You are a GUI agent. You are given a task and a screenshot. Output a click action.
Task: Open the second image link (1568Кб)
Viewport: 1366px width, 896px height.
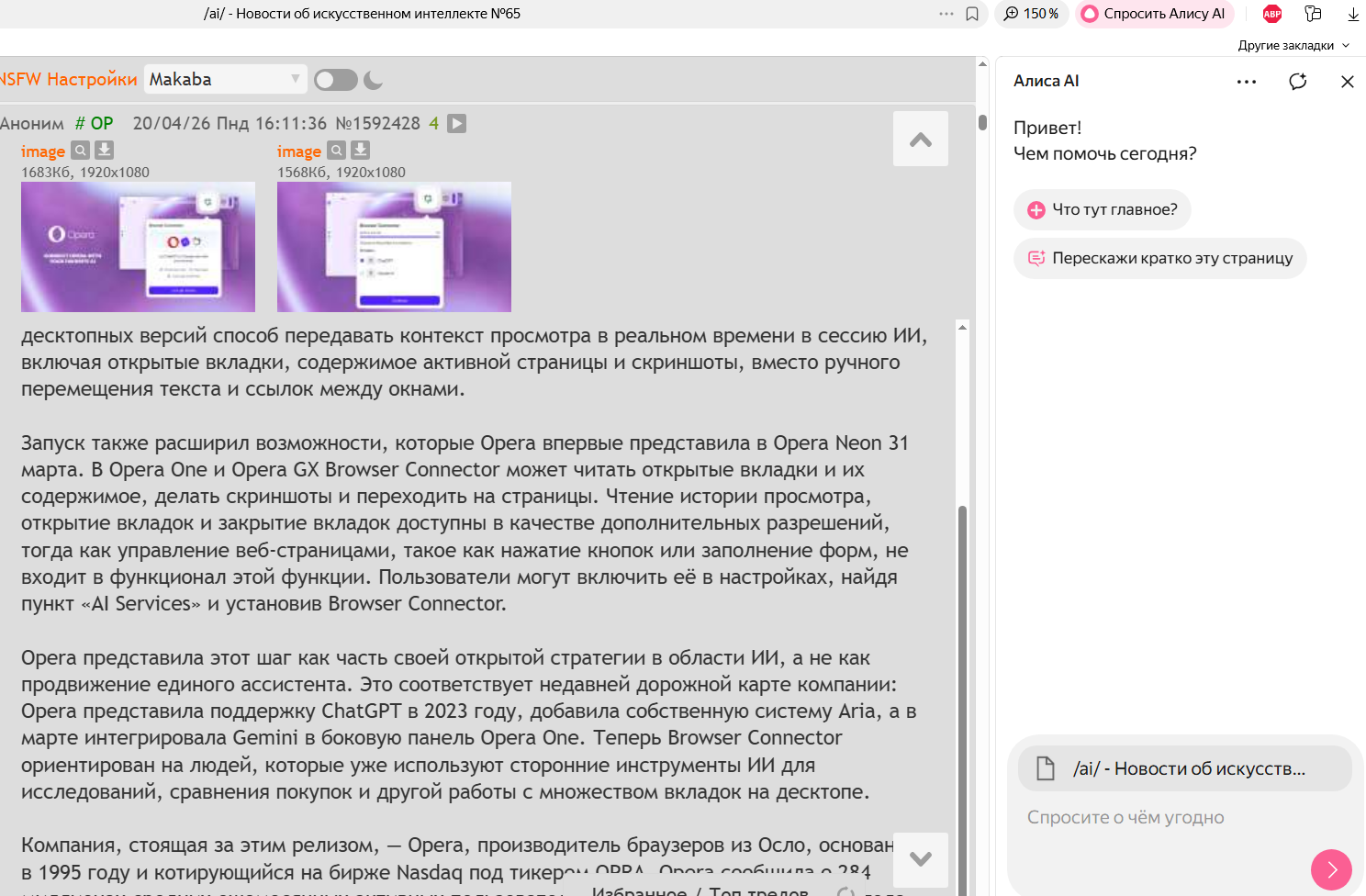tap(299, 151)
